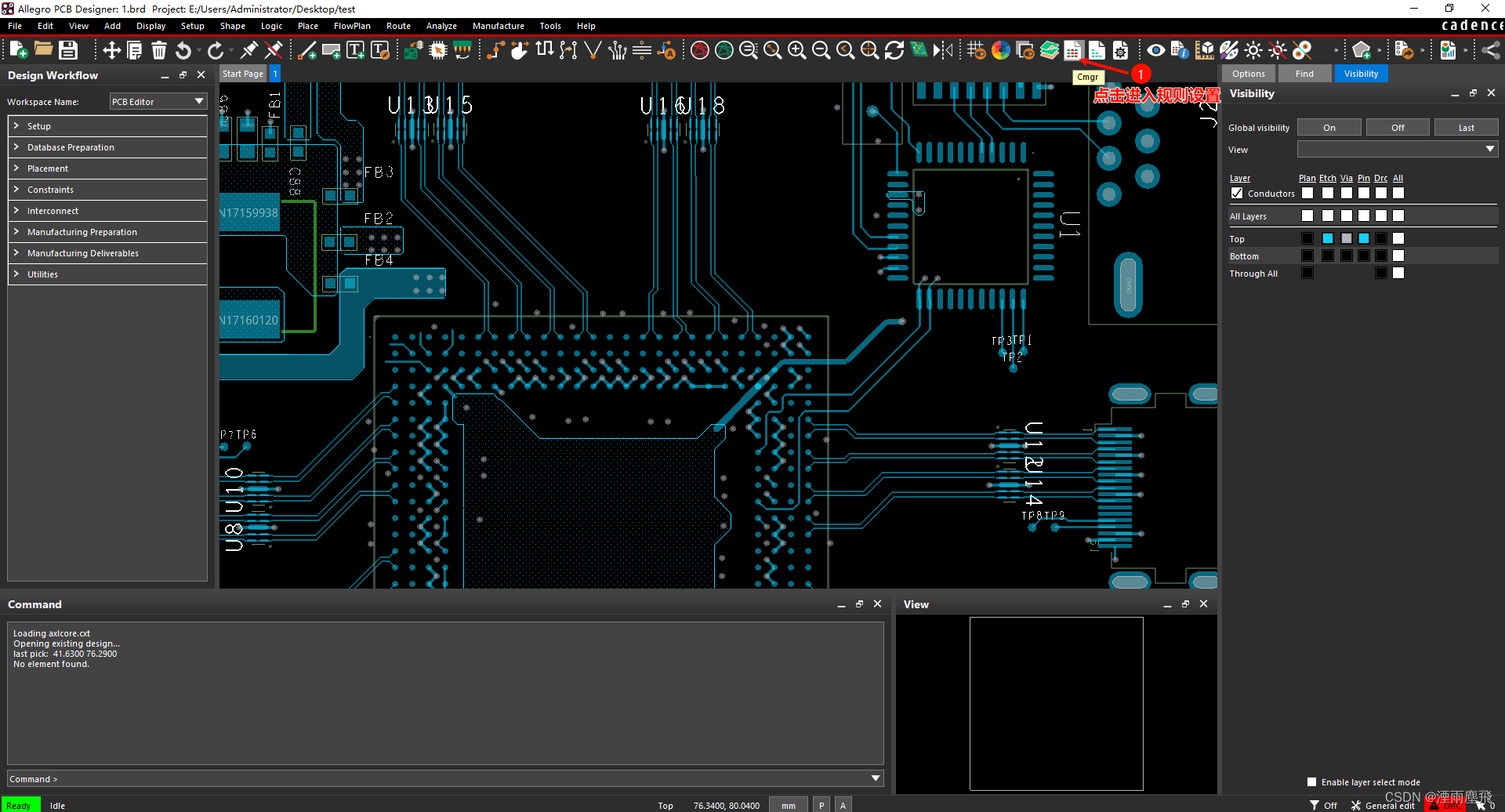Click the Unrats All red circle icon
This screenshot has height=812, width=1505.
tap(700, 50)
